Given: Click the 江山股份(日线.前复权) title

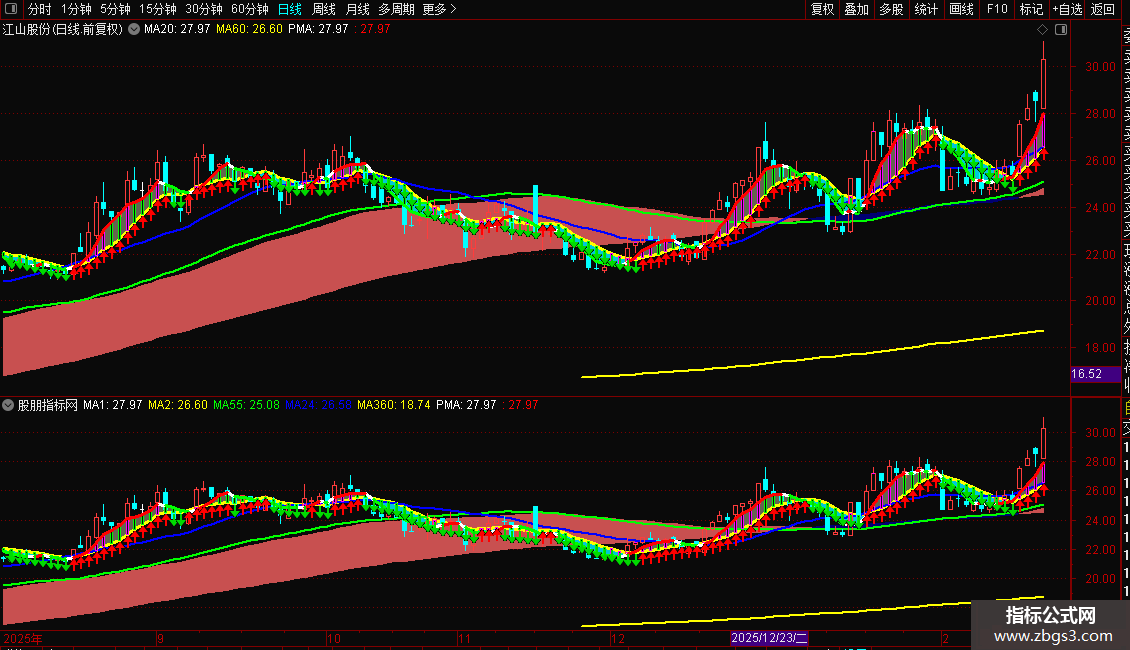Looking at the screenshot, I should (x=63, y=30).
